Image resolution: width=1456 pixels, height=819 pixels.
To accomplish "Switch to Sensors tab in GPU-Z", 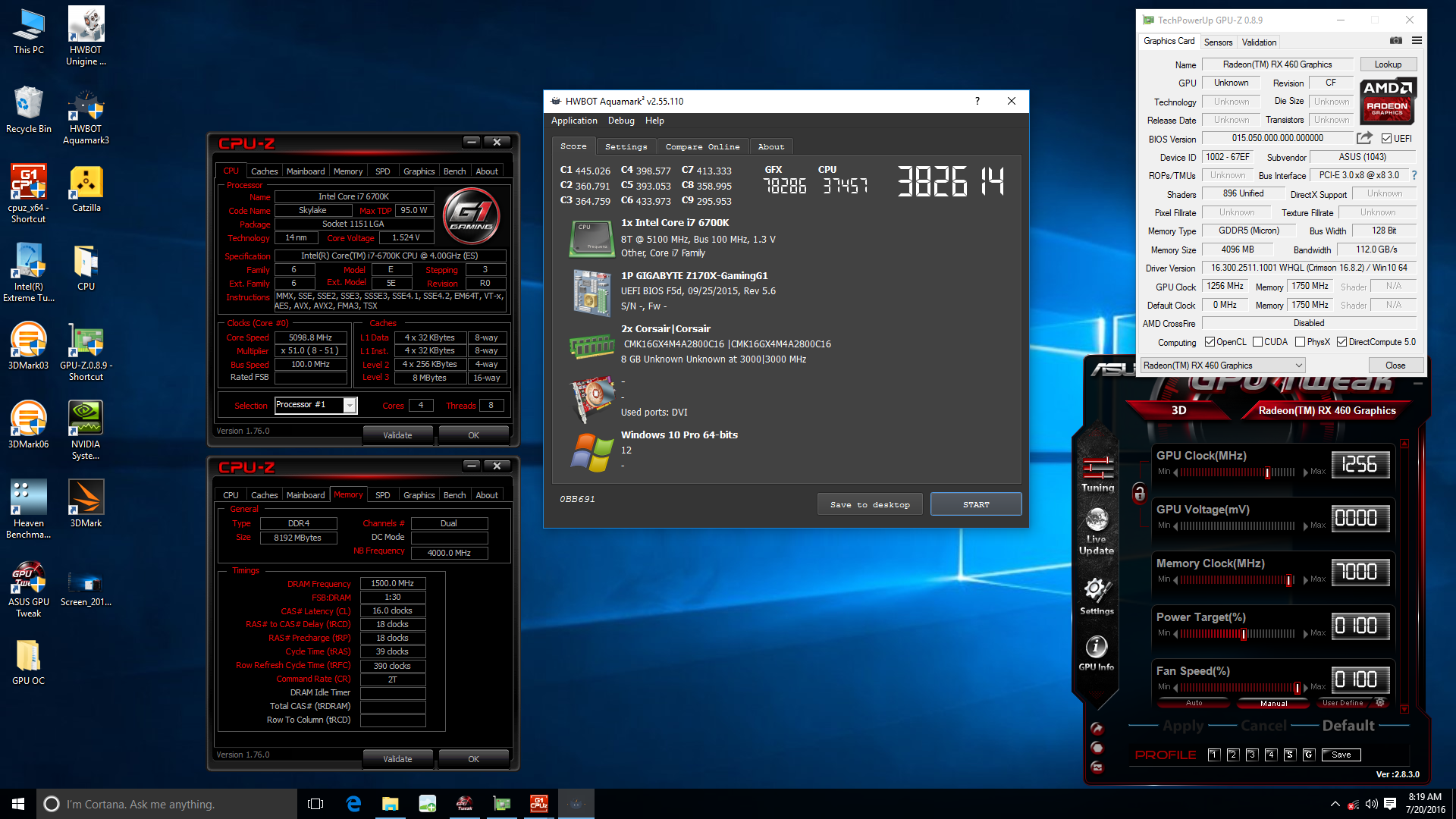I will point(1218,42).
